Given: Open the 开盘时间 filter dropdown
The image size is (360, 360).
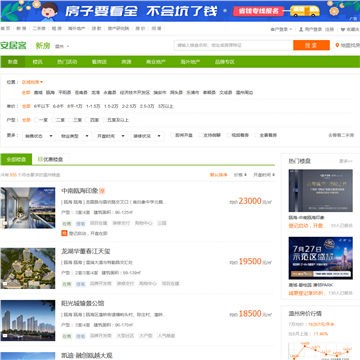Looking at the screenshot, I should [x=111, y=136].
